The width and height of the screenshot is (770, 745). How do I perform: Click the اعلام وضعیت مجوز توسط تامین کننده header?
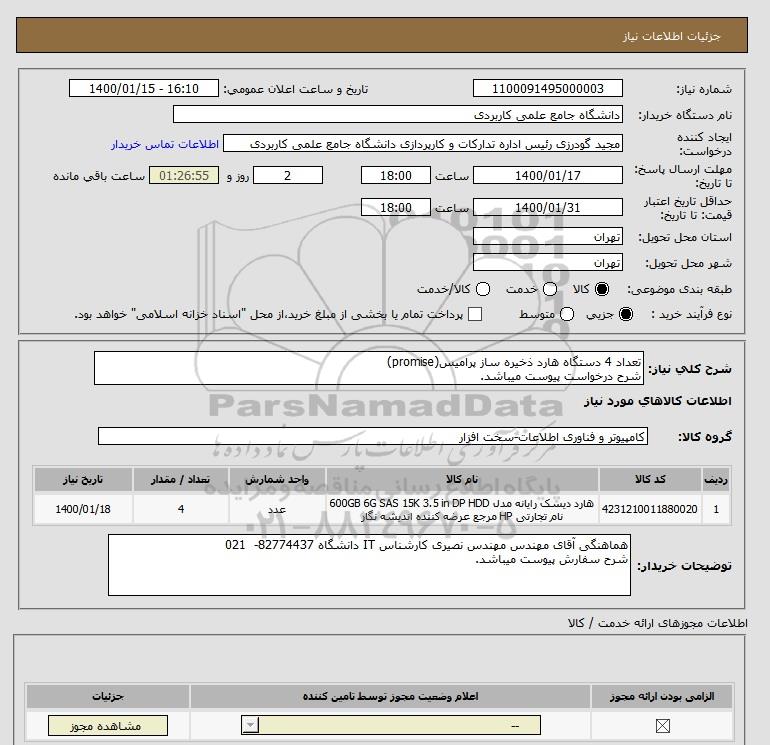[x=390, y=696]
